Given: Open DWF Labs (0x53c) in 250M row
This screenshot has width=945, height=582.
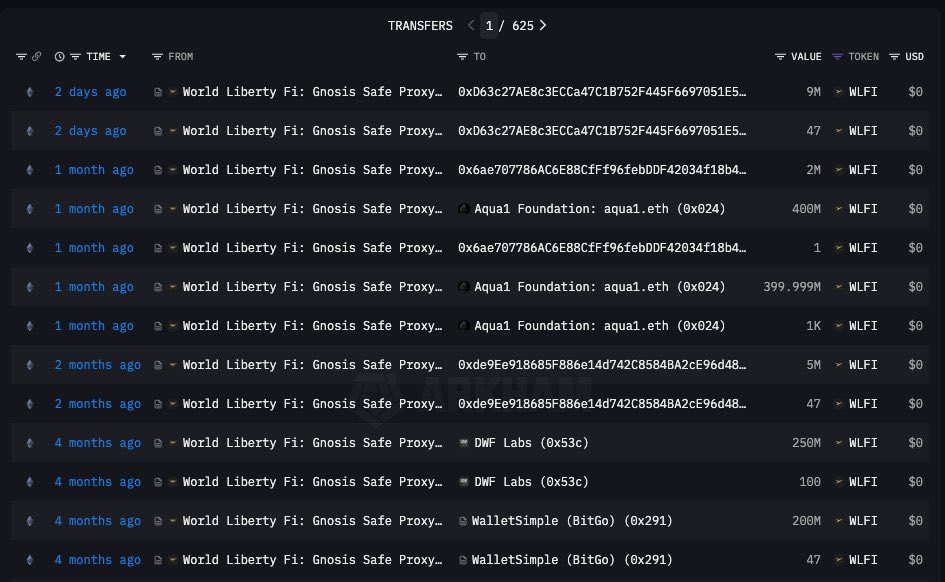Looking at the screenshot, I should (x=532, y=443).
